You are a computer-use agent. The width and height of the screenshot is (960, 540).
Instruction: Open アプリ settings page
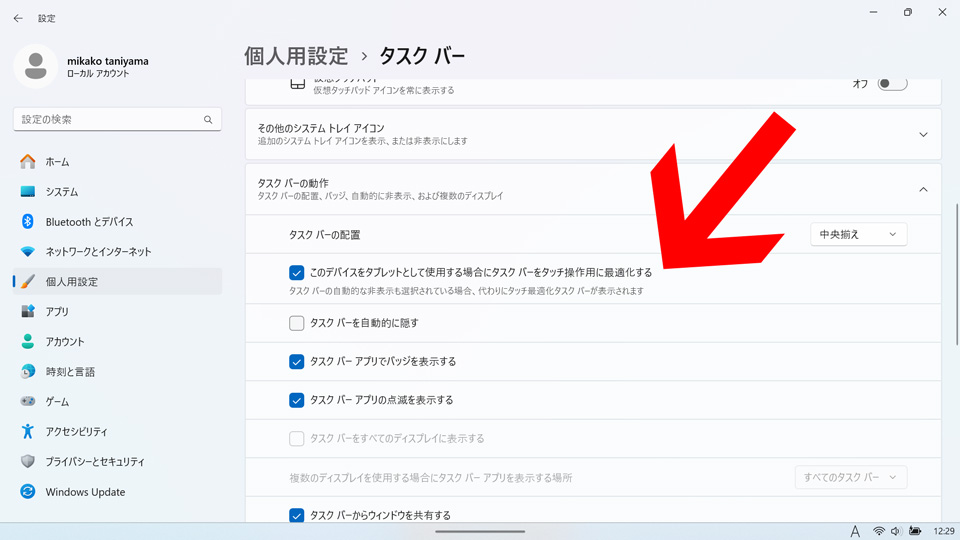tap(118, 312)
